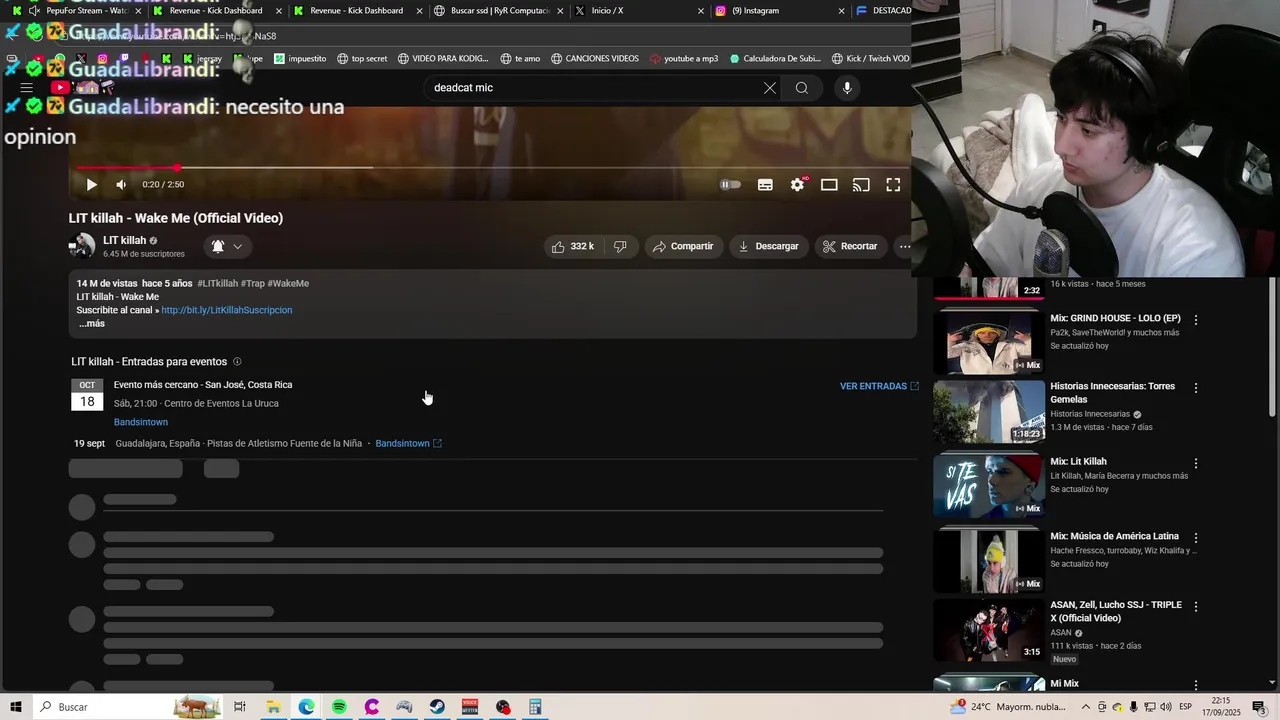Toggle subtitles in the video player

tap(765, 184)
